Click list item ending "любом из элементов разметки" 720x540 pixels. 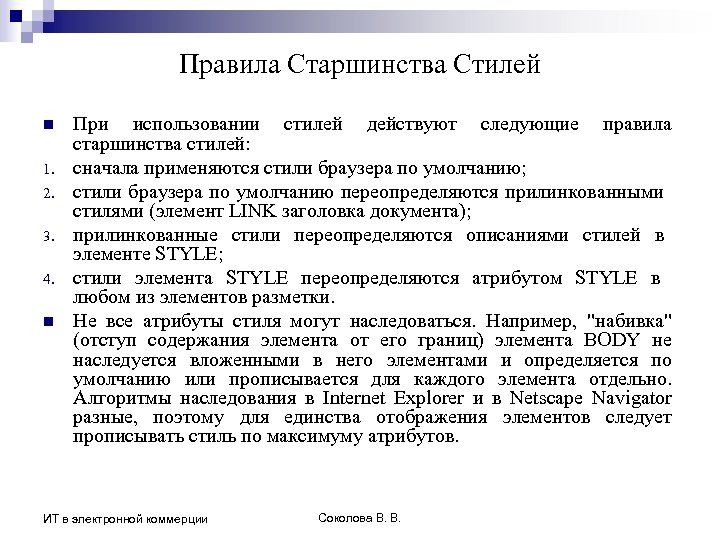(366, 287)
